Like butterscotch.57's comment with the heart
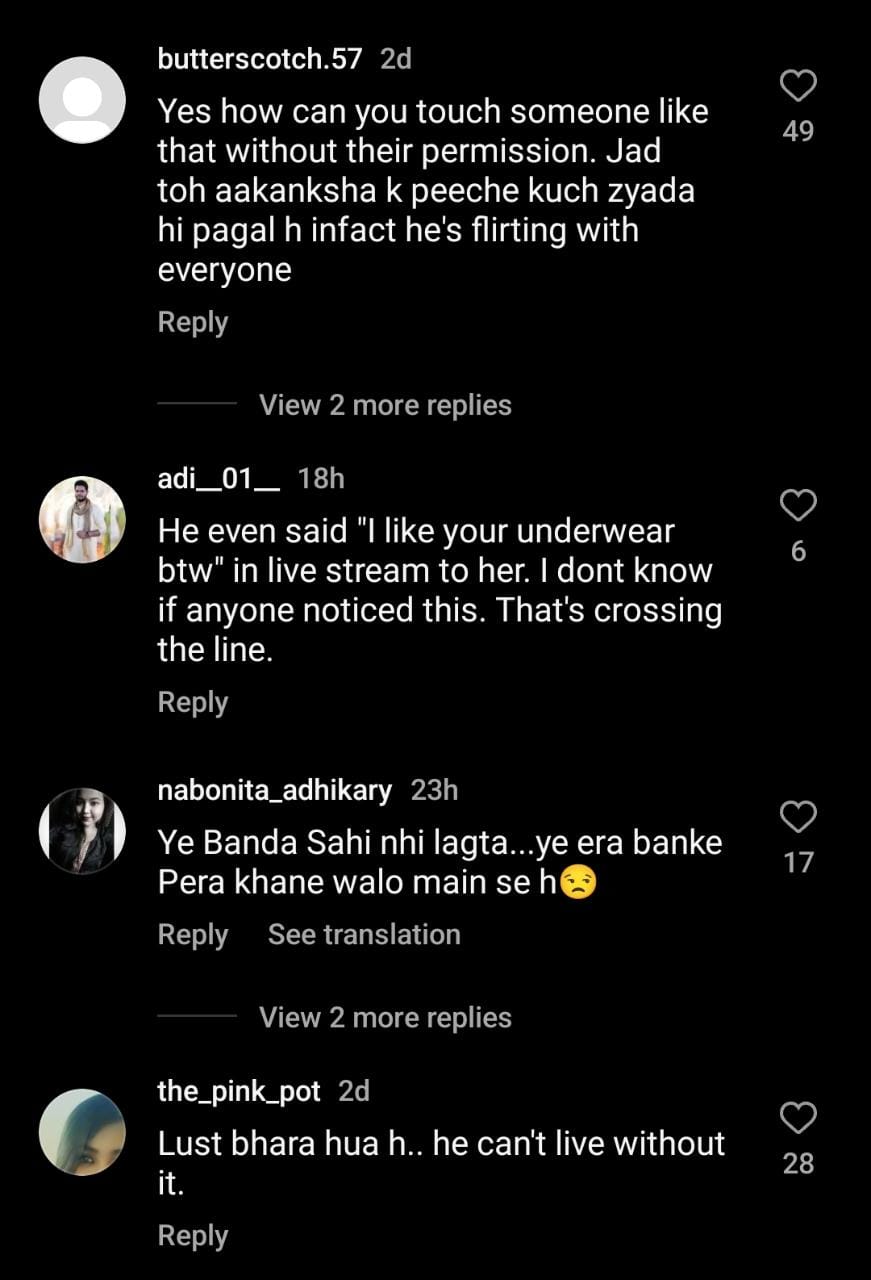871x1280 pixels. [x=797, y=87]
